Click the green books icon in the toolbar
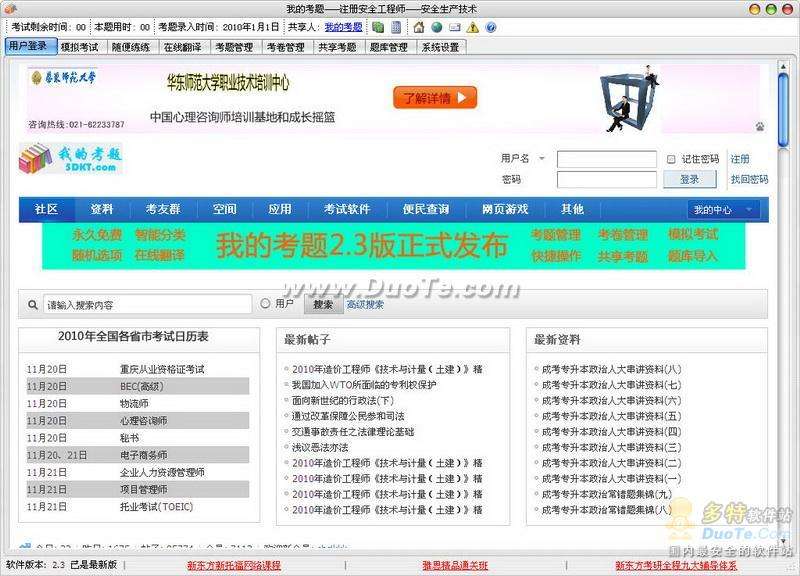Viewport: 800px width, 576px height. tap(378, 27)
